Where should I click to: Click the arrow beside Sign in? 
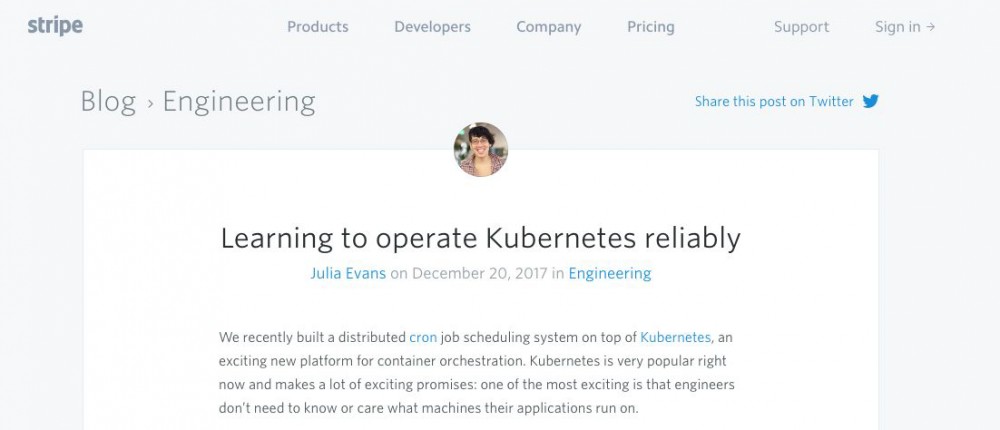(x=931, y=27)
